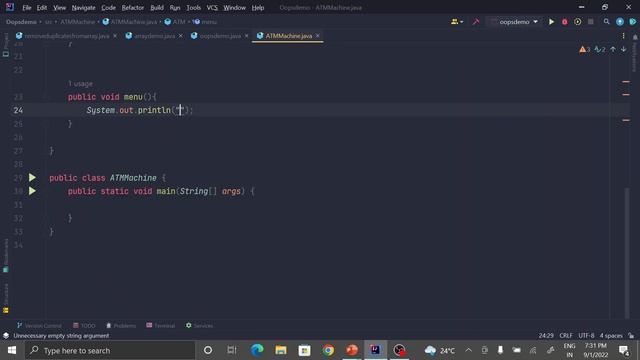Open the Help menu
Screen dimensions: 640x360
[258, 8]
